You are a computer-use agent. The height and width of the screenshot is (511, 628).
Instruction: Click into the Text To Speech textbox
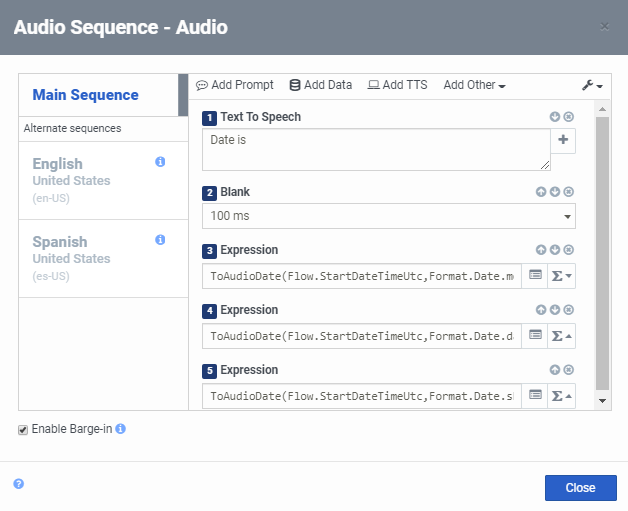376,150
